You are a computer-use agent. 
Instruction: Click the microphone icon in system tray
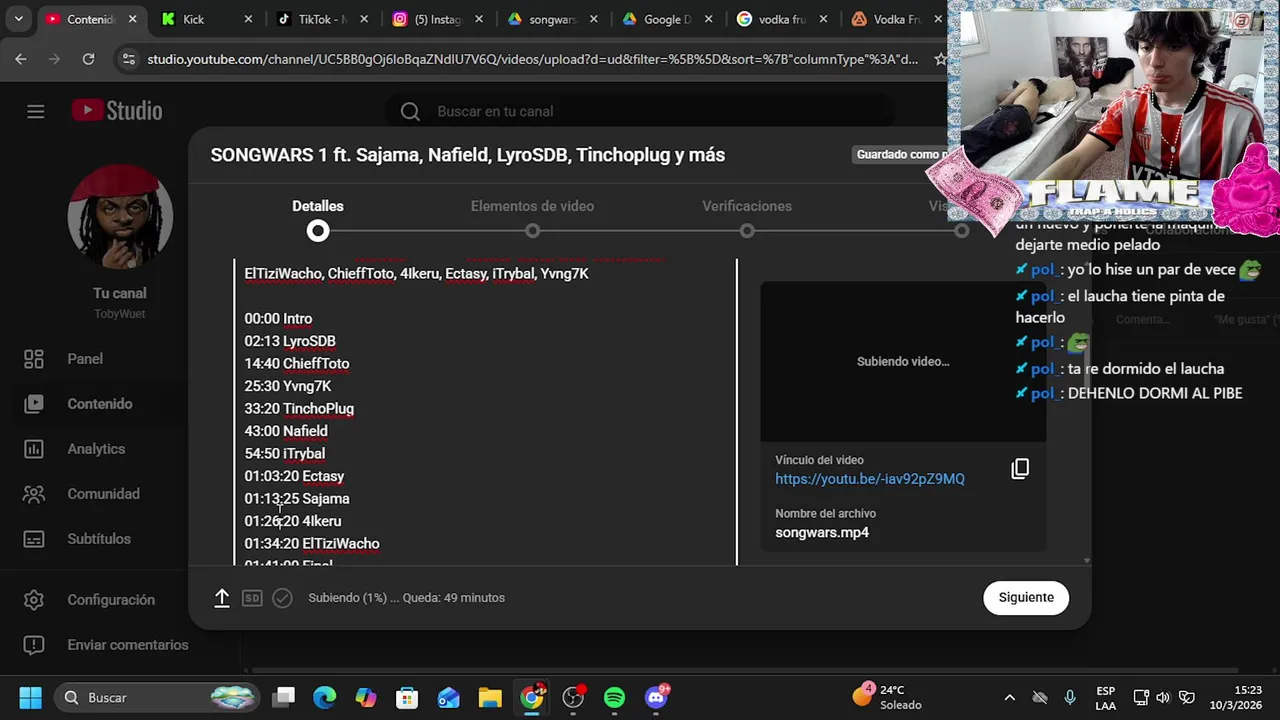pos(1070,697)
